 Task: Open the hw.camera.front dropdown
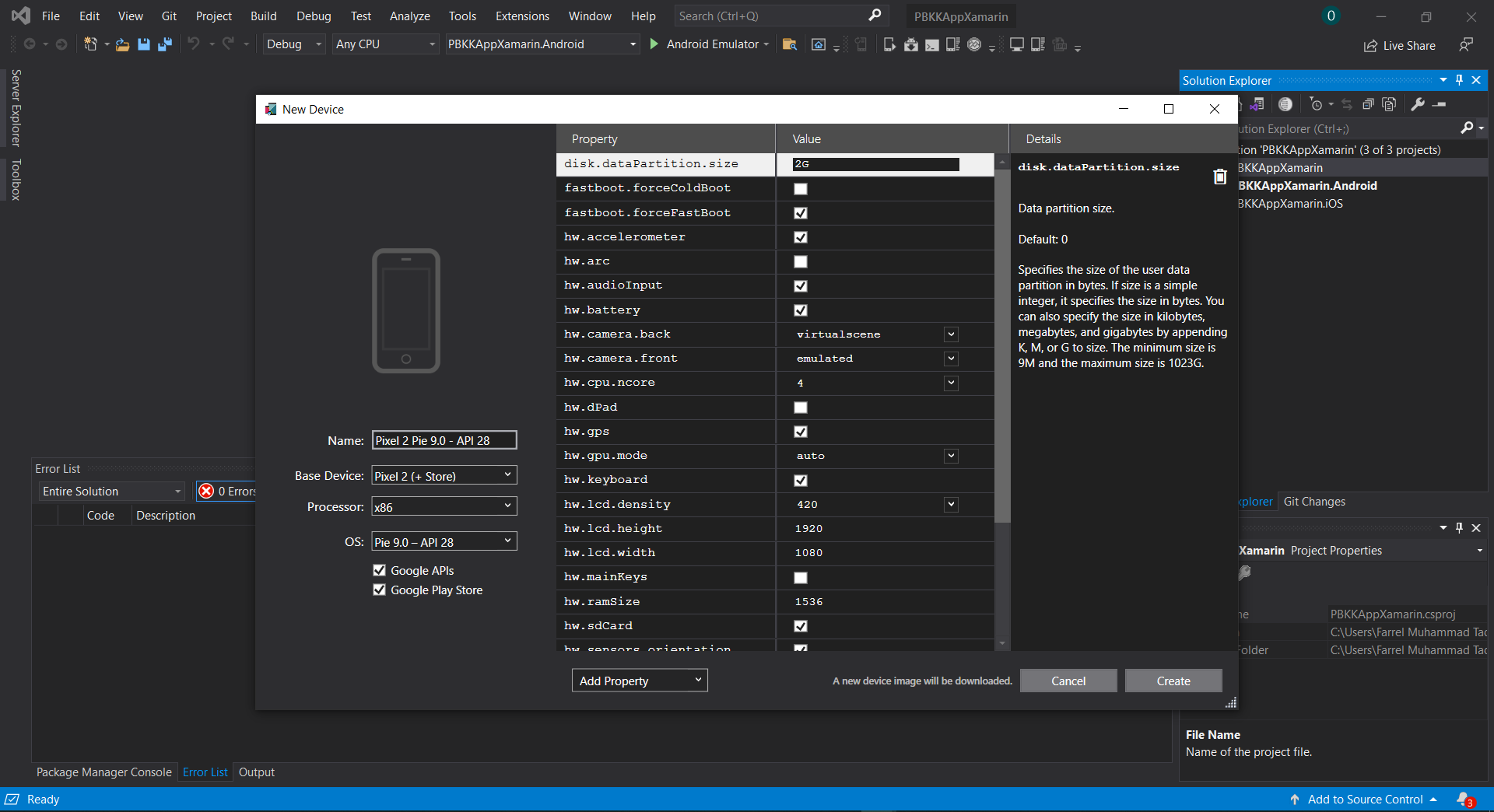click(951, 359)
